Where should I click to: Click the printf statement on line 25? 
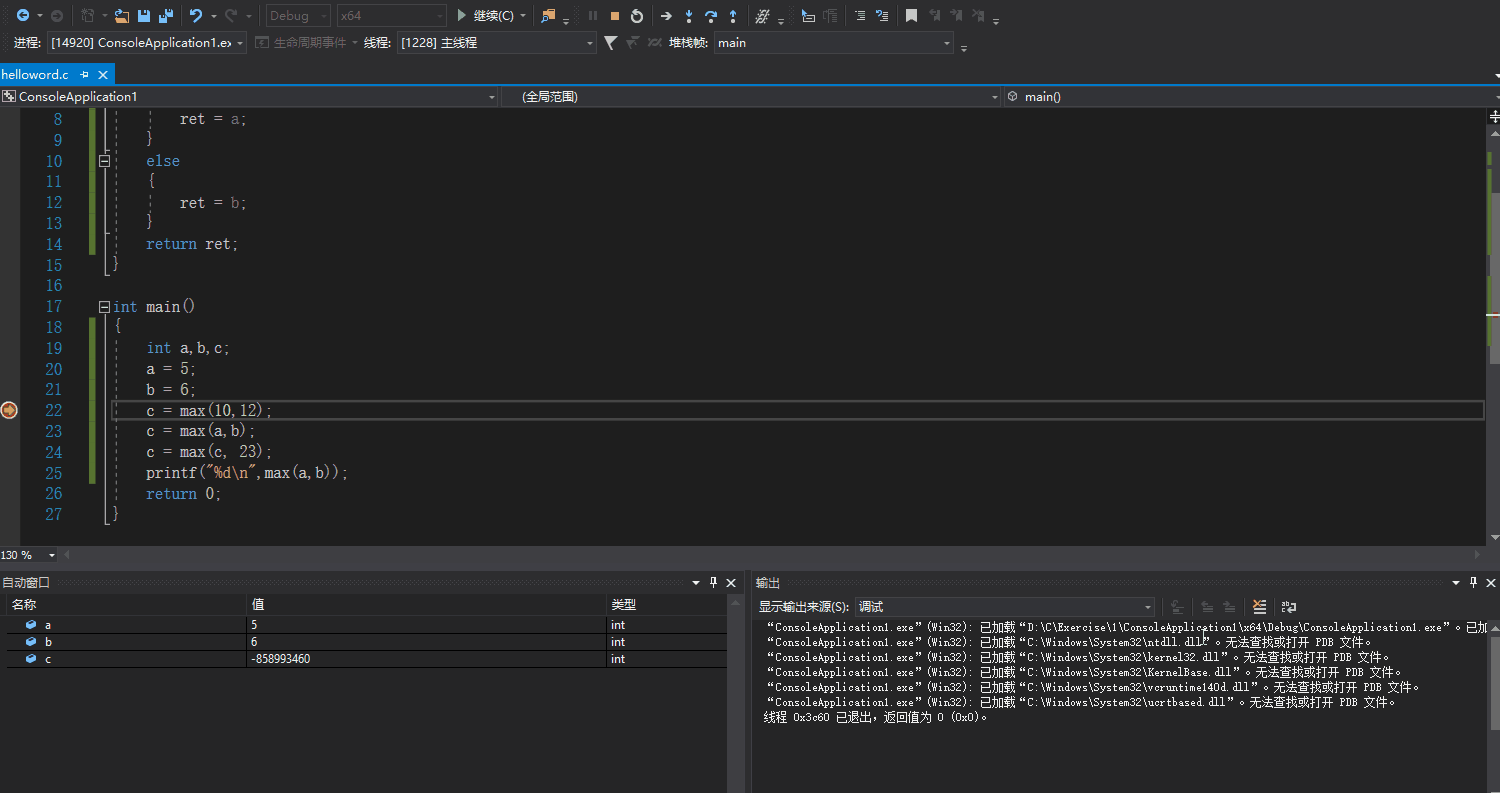(x=247, y=473)
